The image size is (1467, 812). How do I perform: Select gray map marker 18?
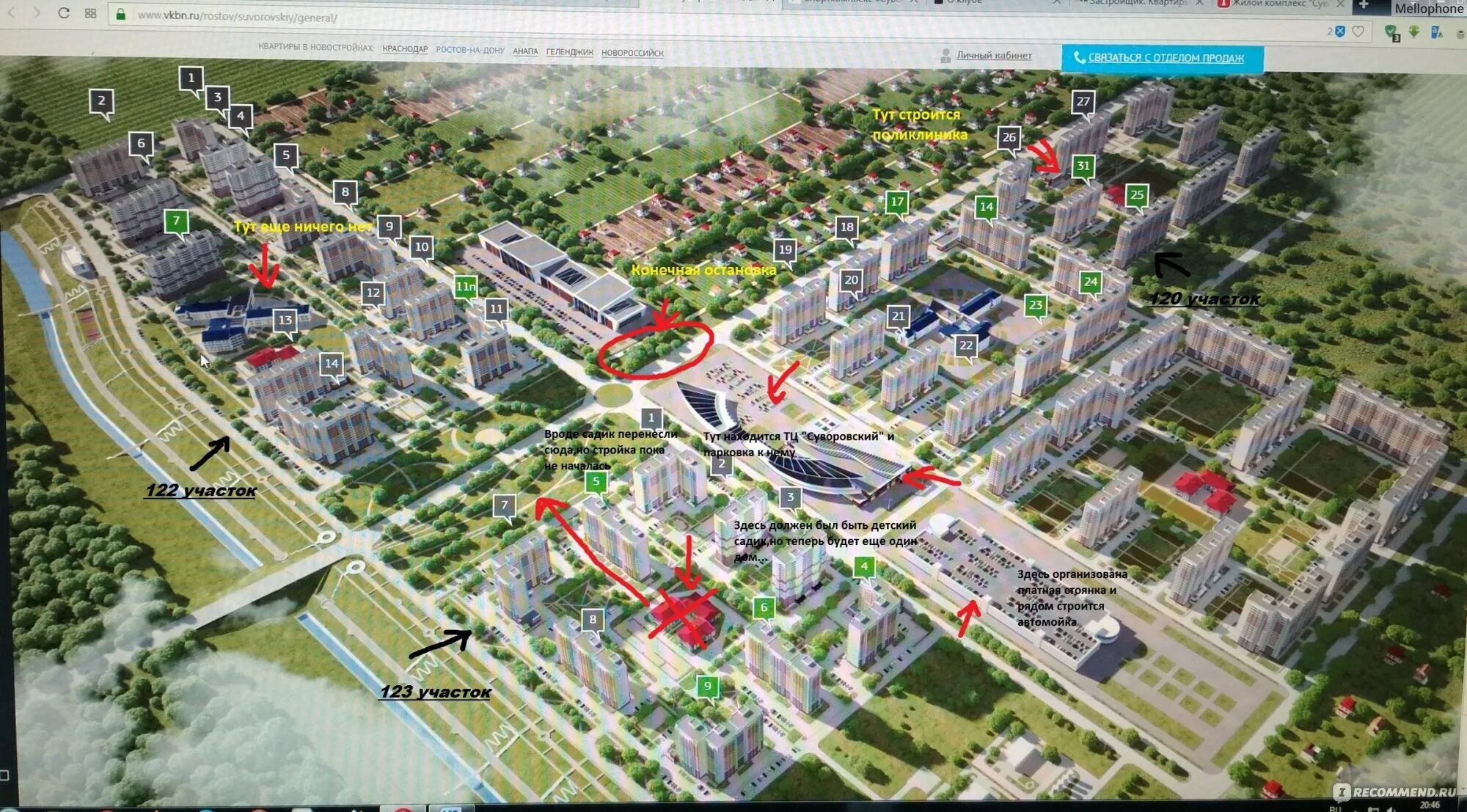coord(846,229)
